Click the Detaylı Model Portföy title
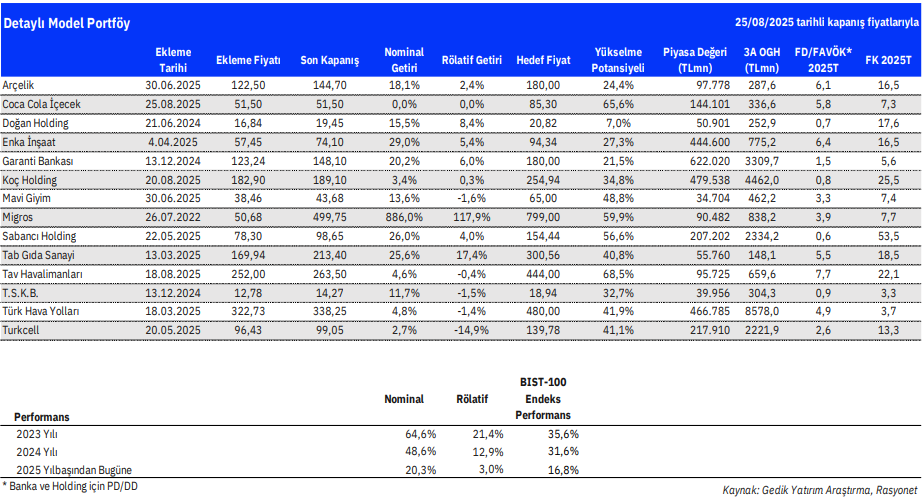 tap(67, 22)
